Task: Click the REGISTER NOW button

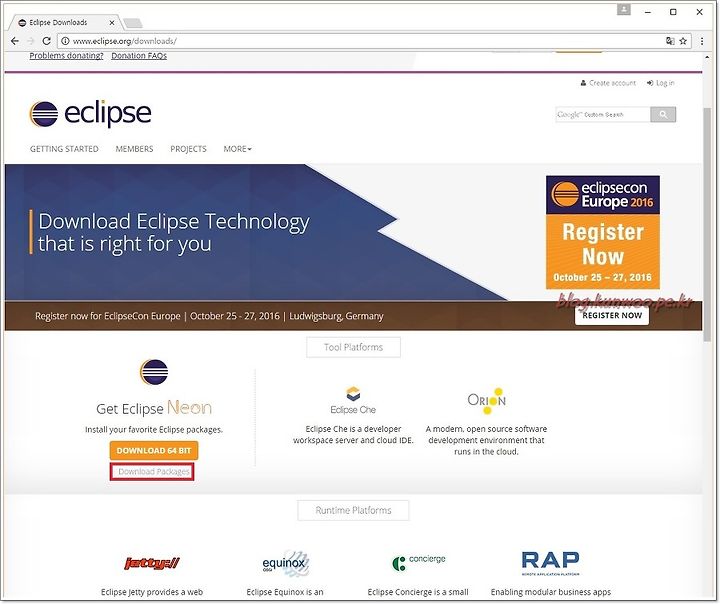Action: [x=612, y=316]
